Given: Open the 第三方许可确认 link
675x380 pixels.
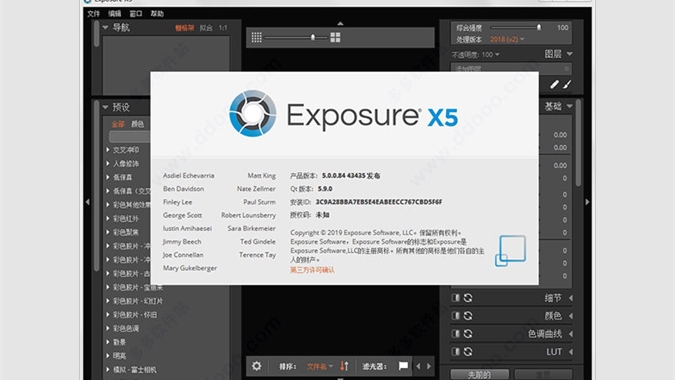Looking at the screenshot, I should pyautogui.click(x=312, y=270).
